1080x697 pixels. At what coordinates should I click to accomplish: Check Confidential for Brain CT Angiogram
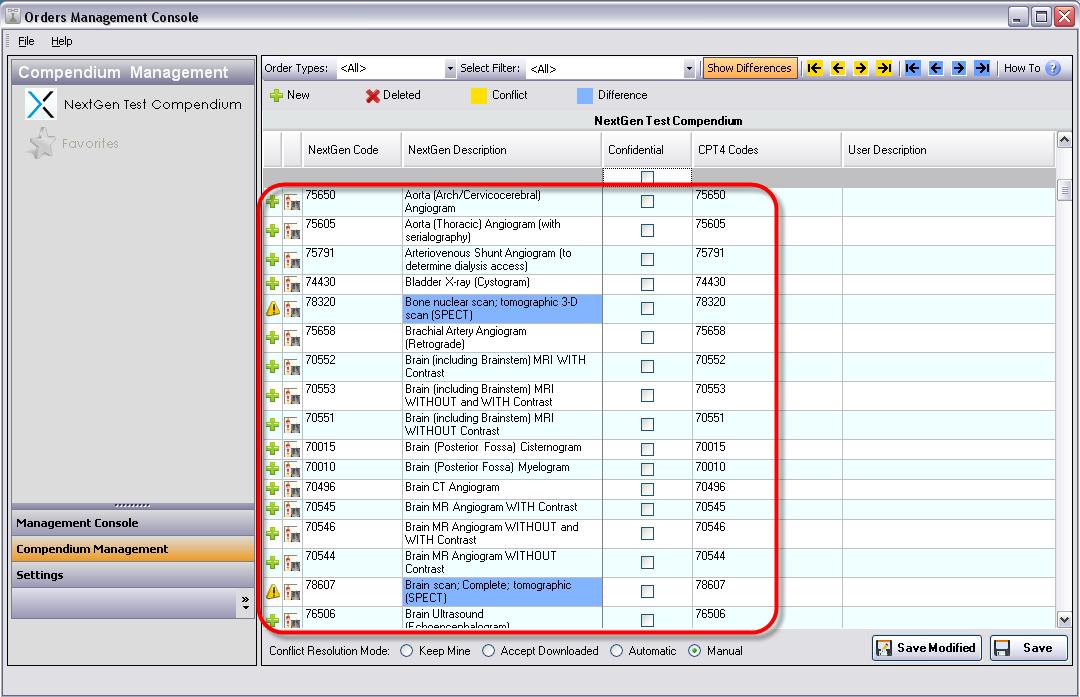647,489
